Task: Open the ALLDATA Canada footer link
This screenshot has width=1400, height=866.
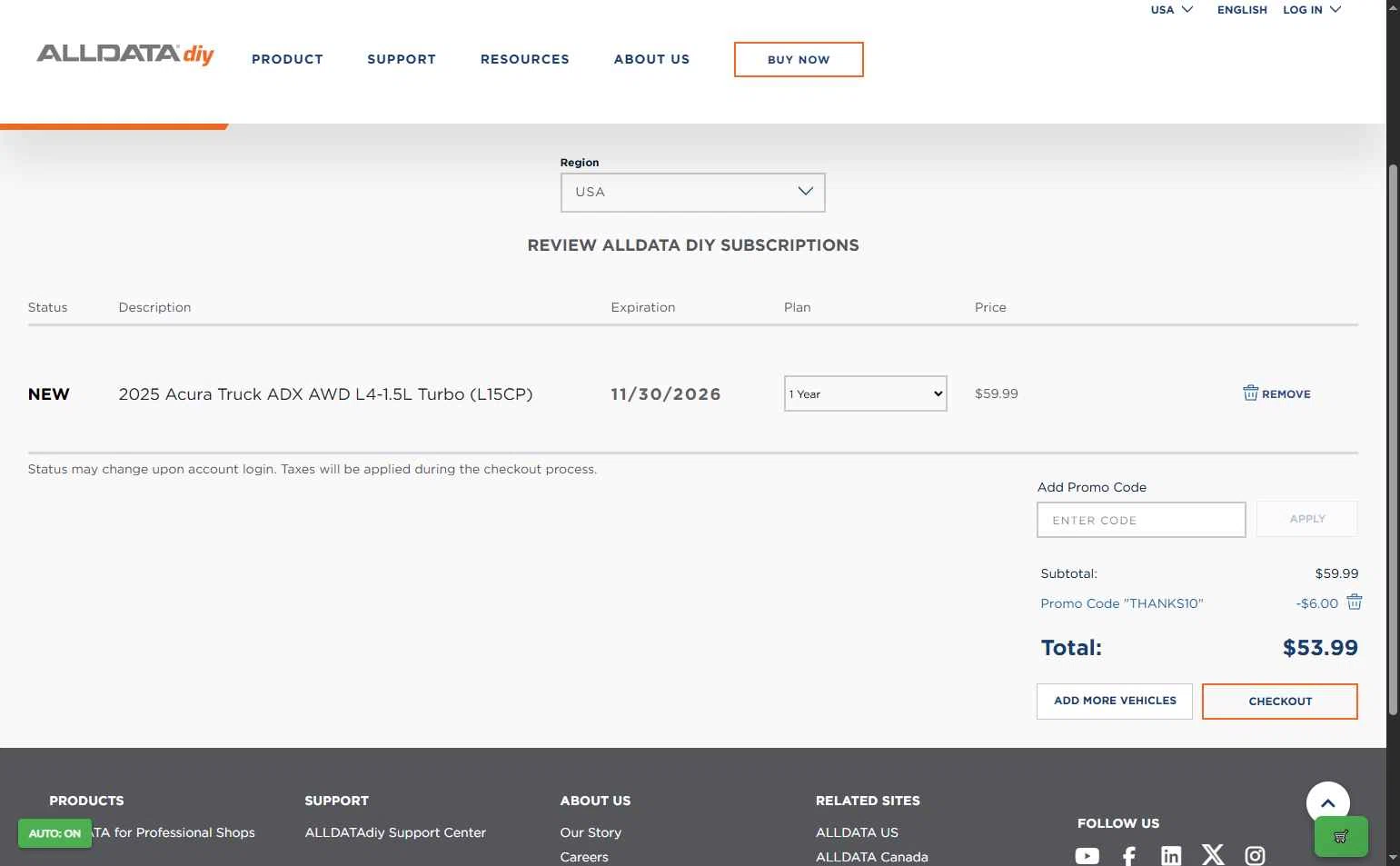Action: pyautogui.click(x=872, y=857)
